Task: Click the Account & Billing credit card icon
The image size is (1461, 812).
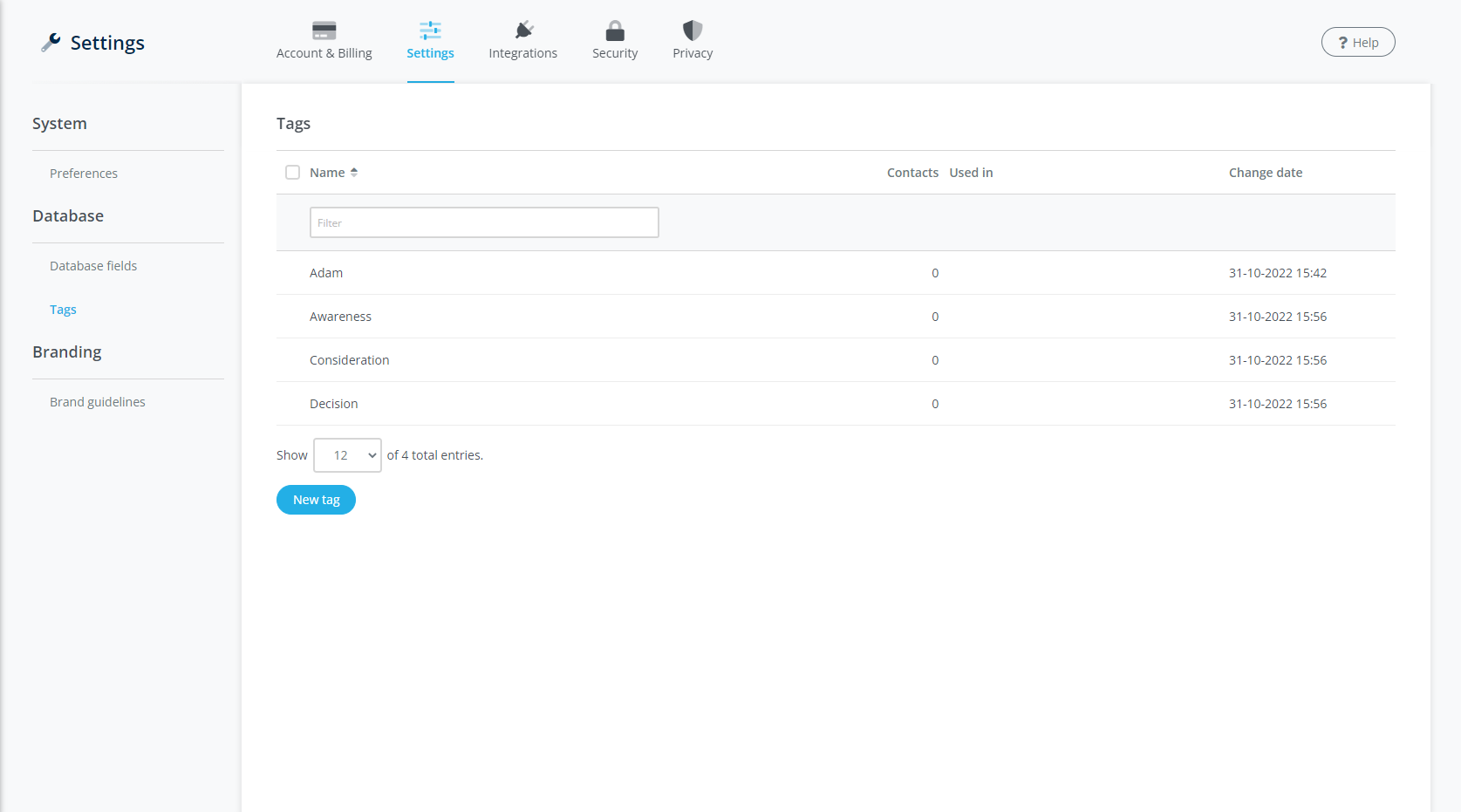Action: [324, 31]
